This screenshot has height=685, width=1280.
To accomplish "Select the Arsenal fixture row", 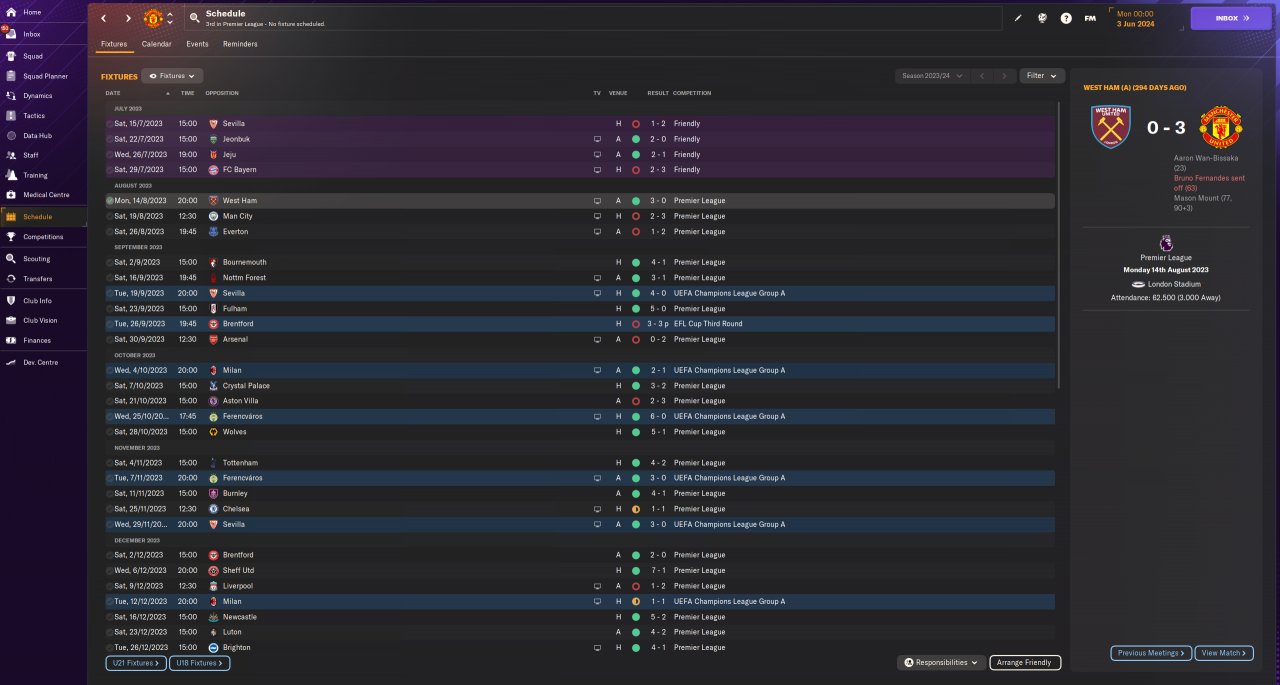I will click(x=580, y=339).
